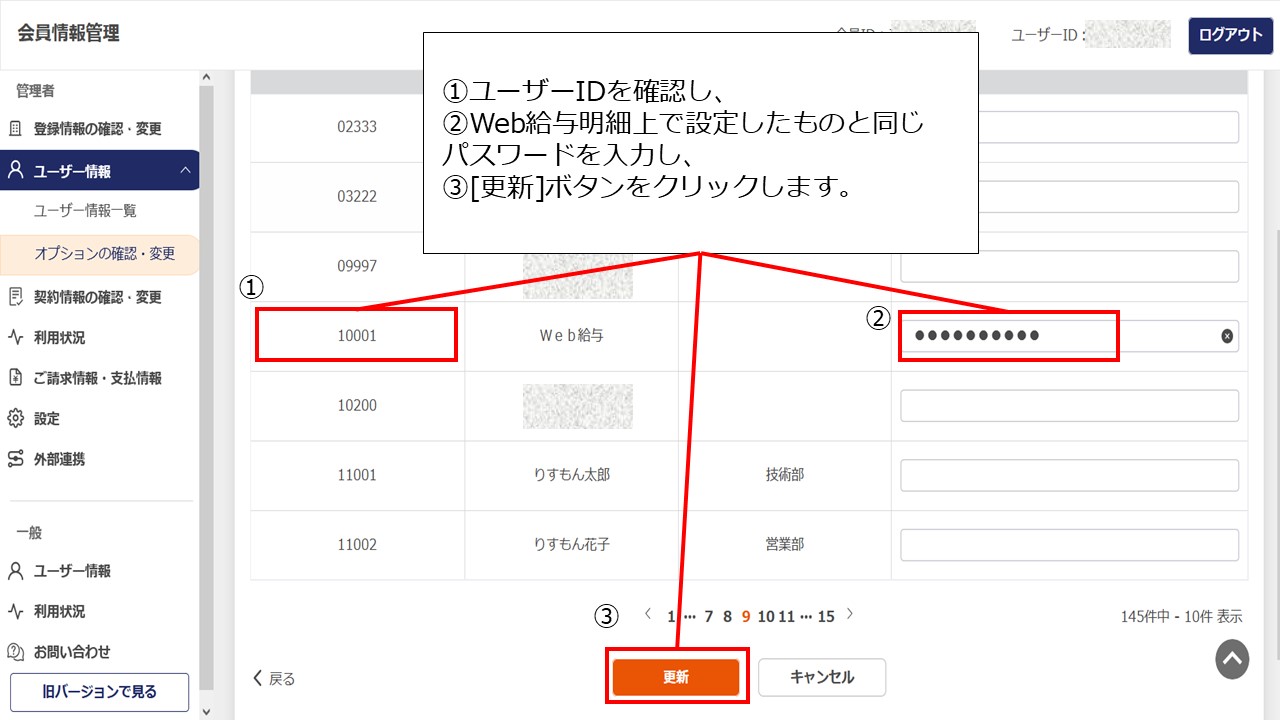Select user ID cell 10200
This screenshot has width=1280, height=720.
[x=357, y=406]
